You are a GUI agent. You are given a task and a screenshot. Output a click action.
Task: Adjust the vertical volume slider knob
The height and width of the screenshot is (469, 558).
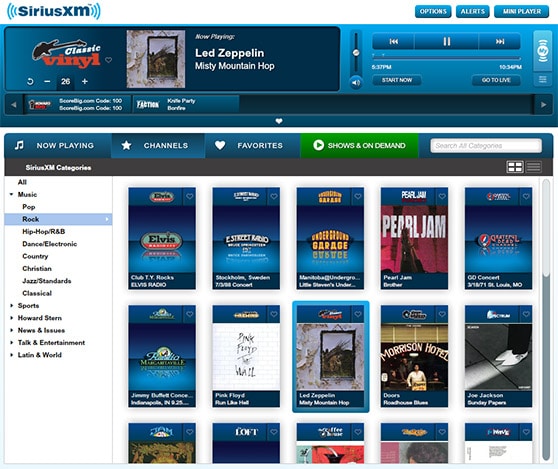click(x=356, y=53)
